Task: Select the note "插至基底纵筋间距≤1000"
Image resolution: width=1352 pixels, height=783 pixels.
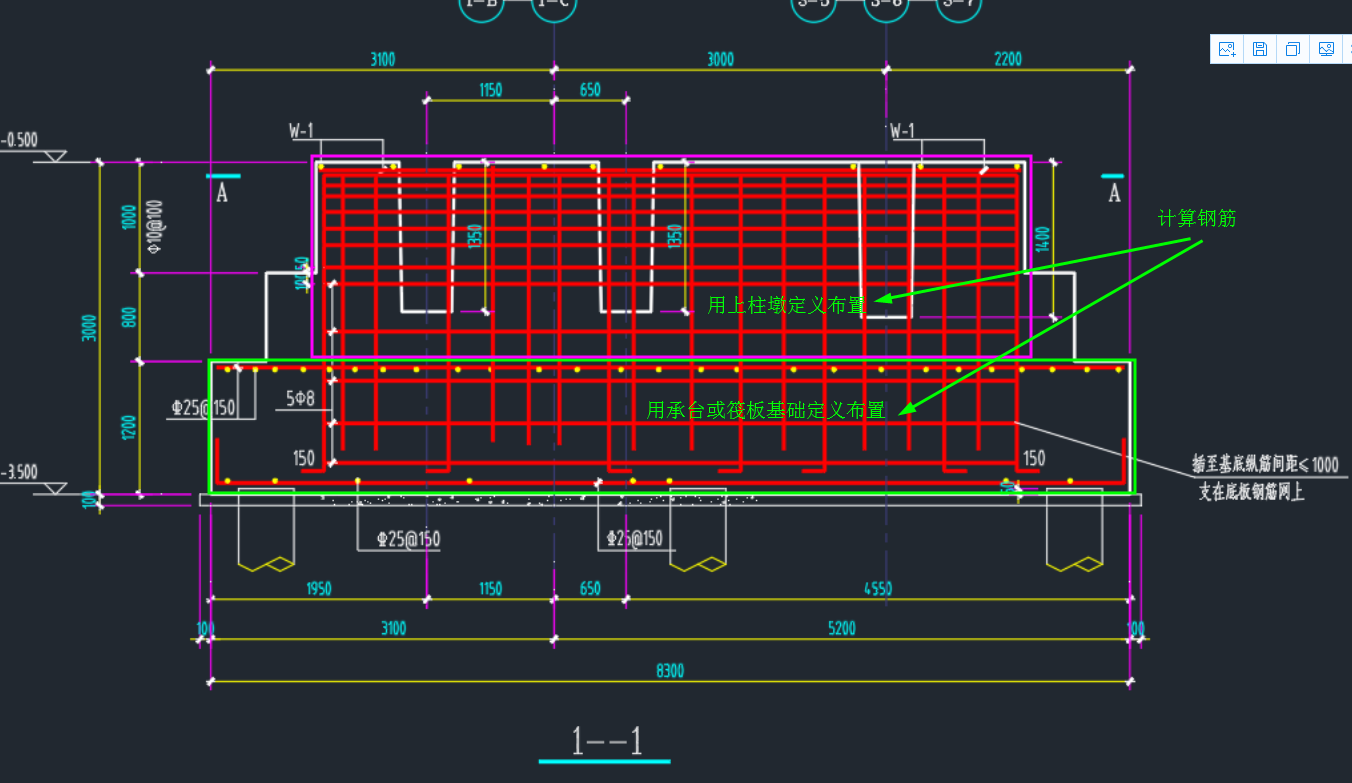Action: point(1265,464)
